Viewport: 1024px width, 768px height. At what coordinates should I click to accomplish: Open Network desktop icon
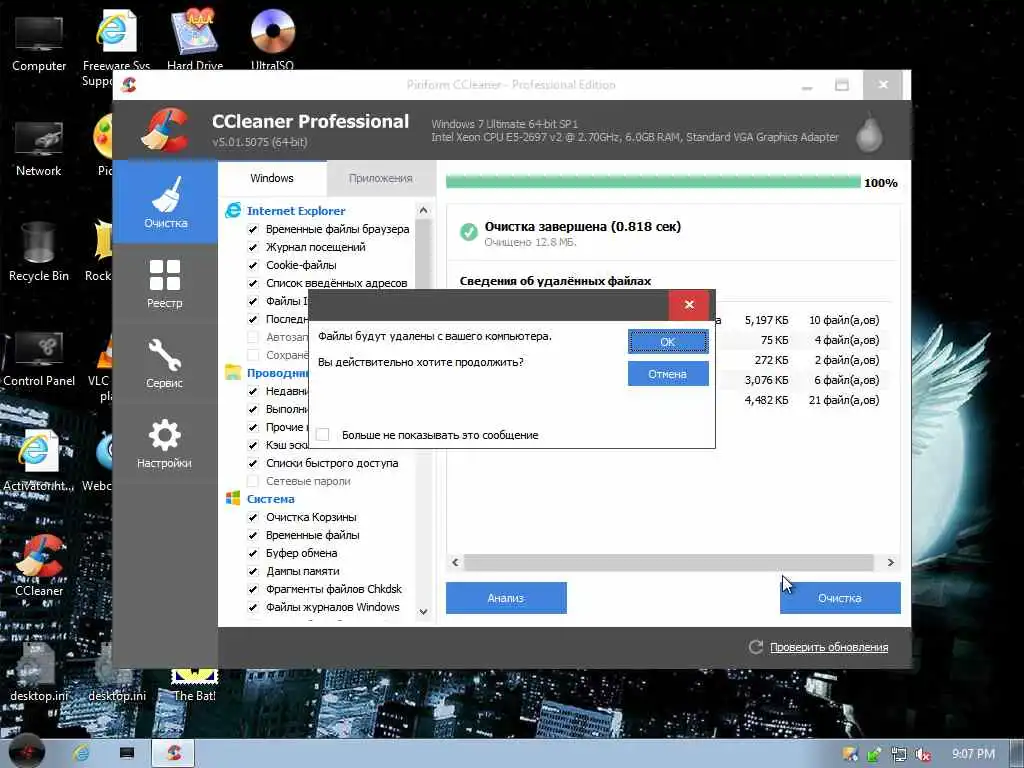39,149
